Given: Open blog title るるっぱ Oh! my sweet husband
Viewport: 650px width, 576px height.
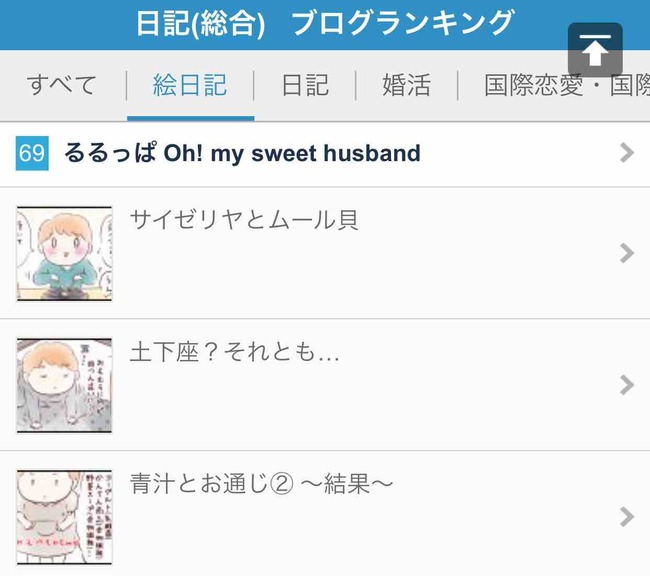Looking at the screenshot, I should (243, 153).
